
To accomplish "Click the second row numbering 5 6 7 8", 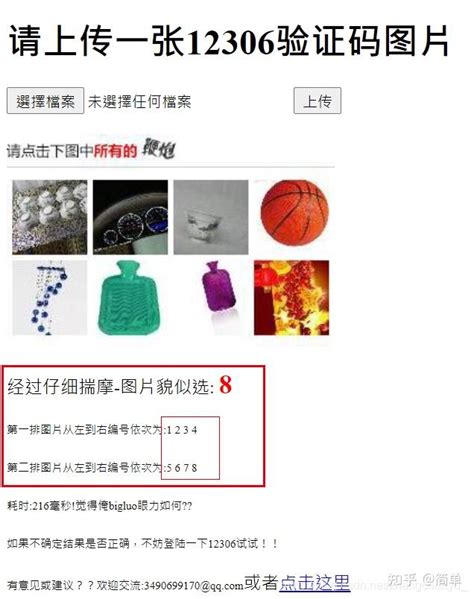I will coord(182,467).
